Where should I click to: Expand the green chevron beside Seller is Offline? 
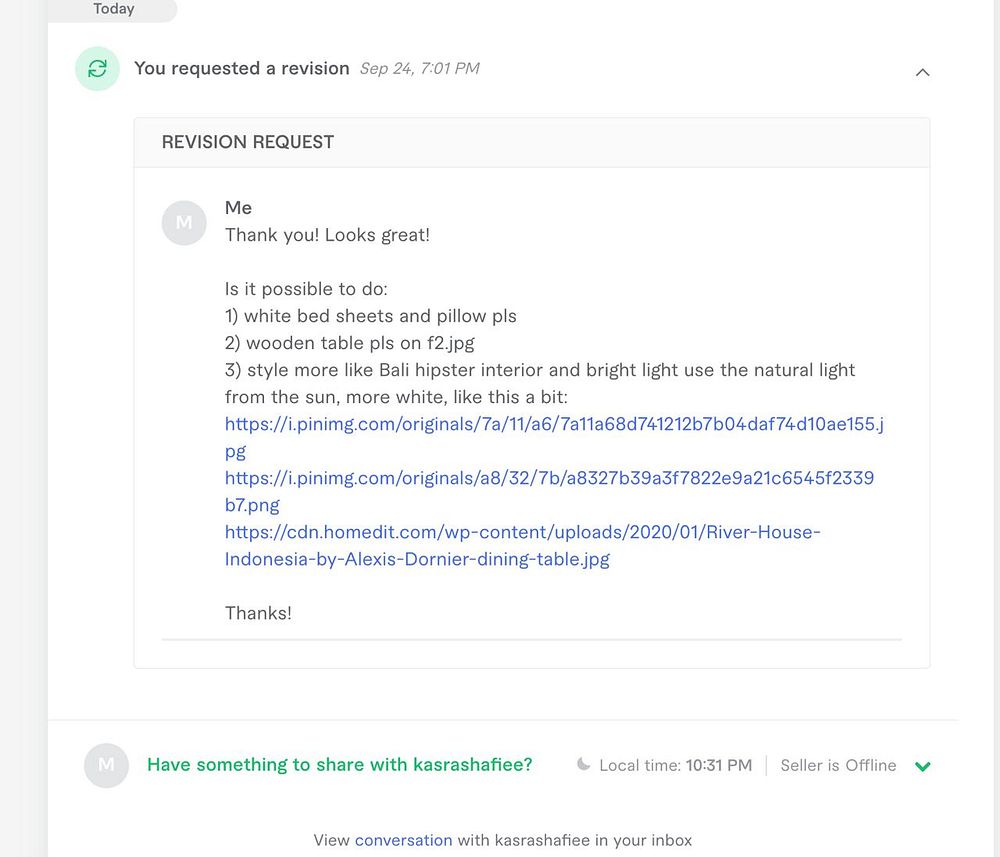[x=922, y=767]
